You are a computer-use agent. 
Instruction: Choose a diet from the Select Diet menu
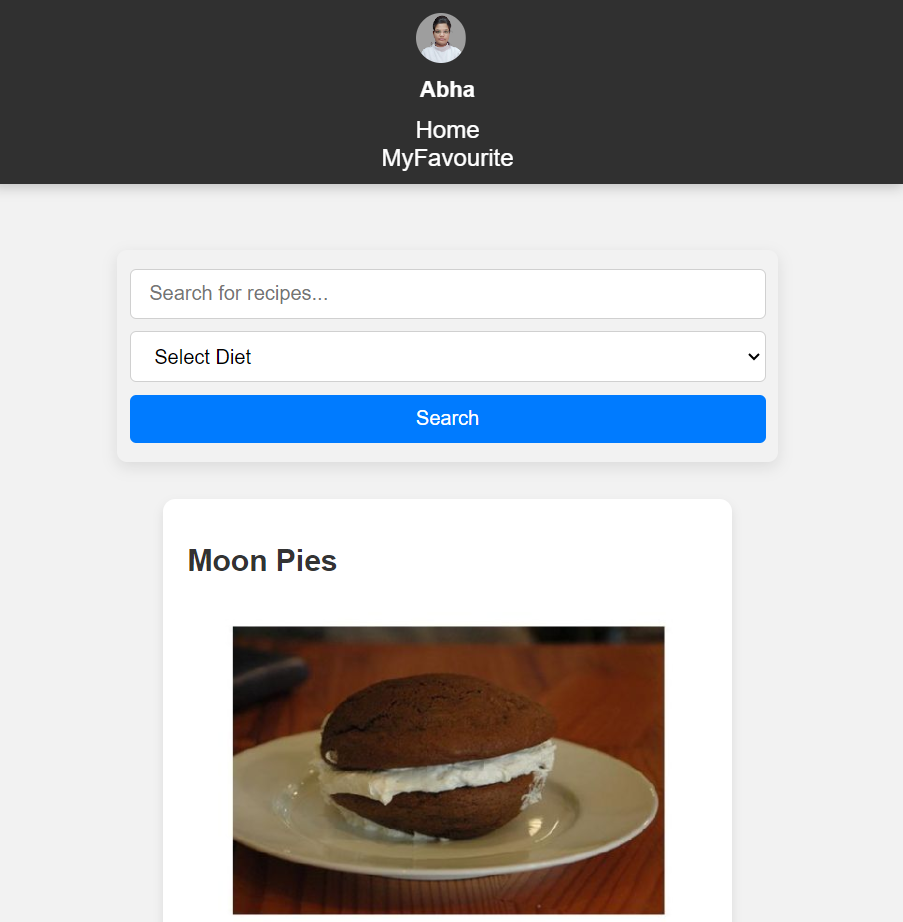(x=447, y=356)
